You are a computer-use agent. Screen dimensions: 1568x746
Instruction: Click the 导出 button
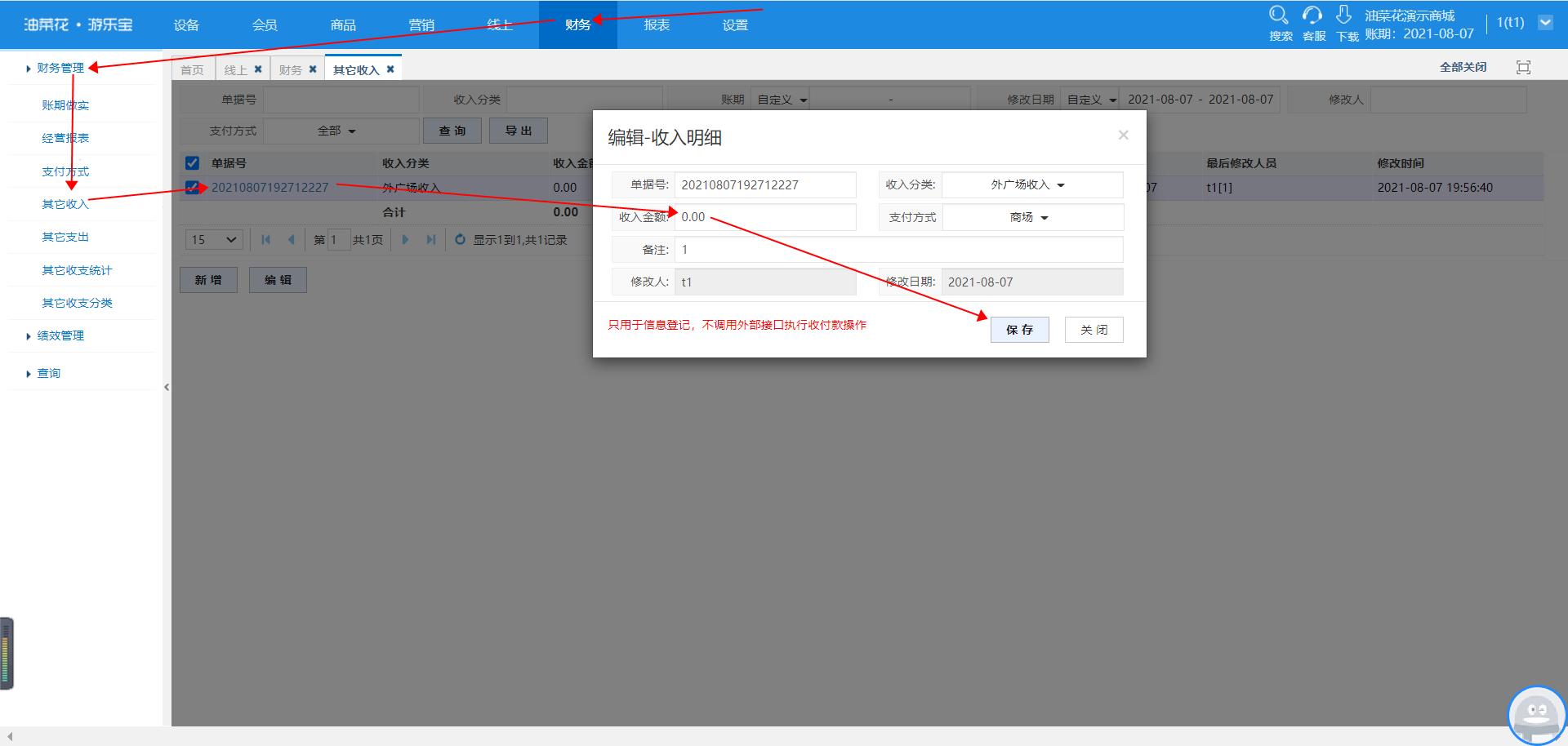tap(518, 131)
